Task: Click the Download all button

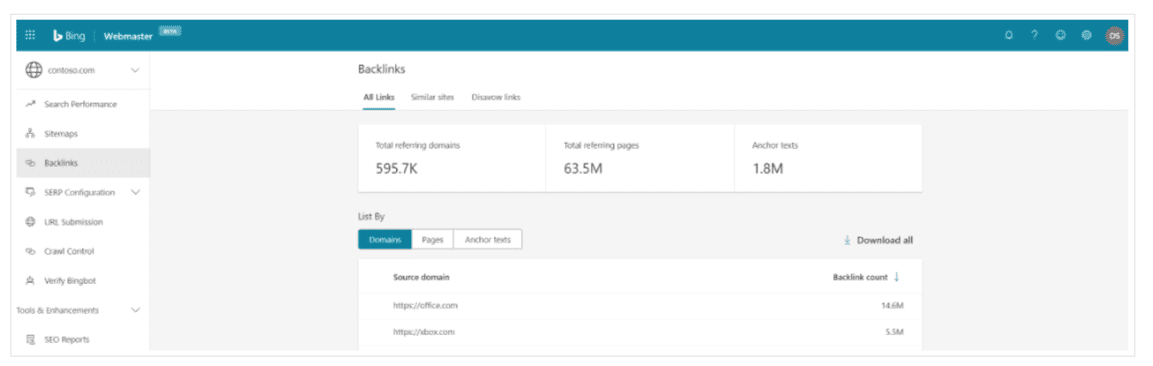Action: click(878, 240)
